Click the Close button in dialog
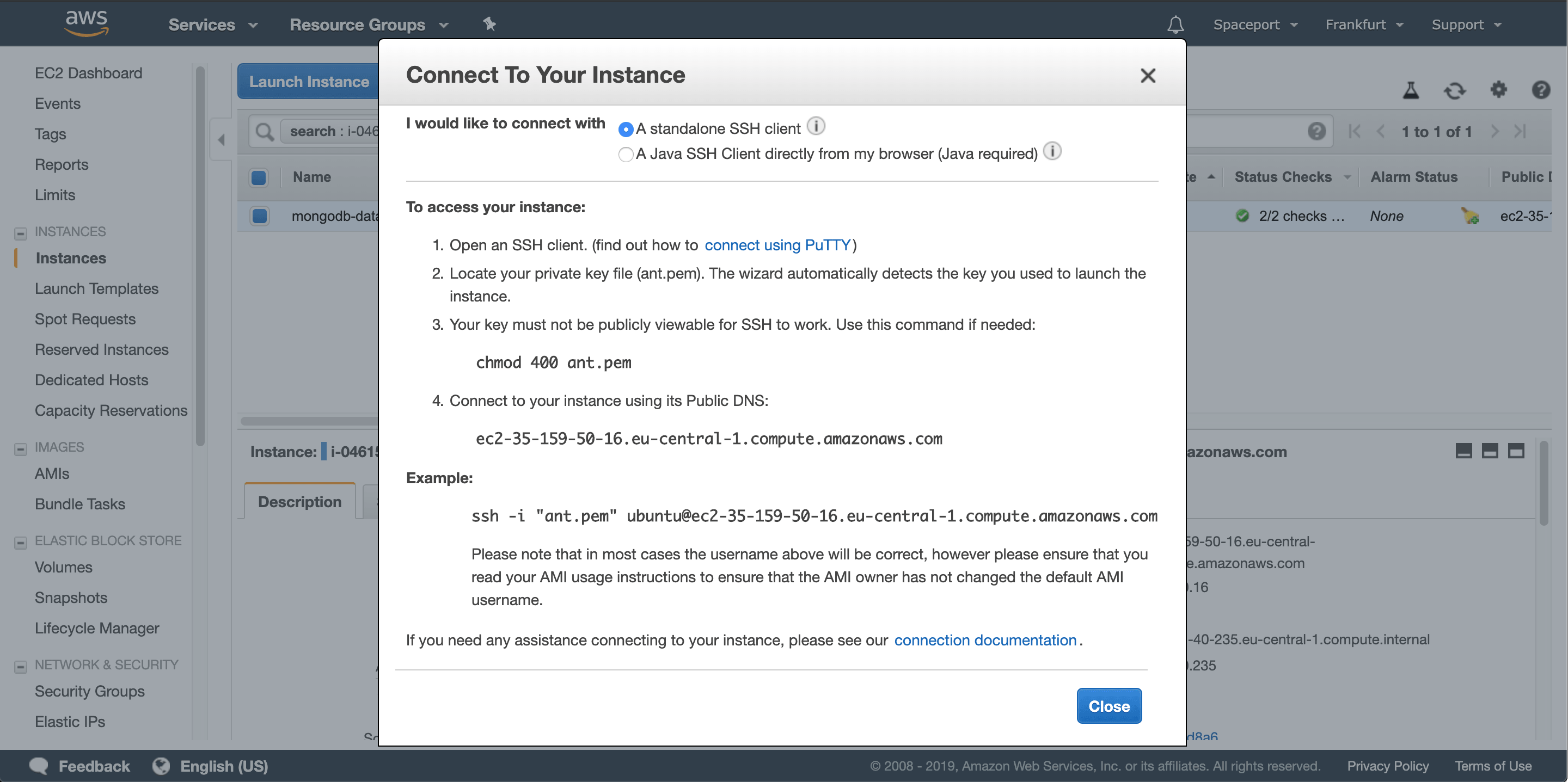Screen dimensions: 1568x782 tap(1108, 706)
